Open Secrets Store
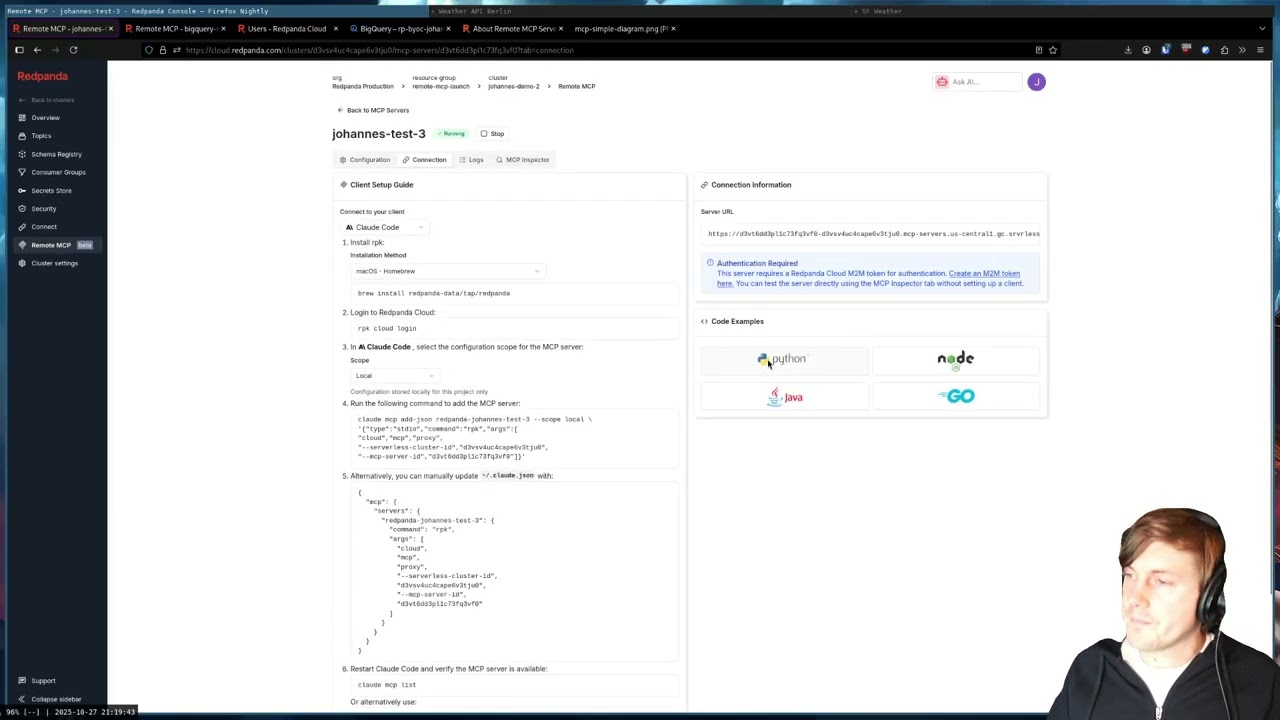Screen dimensions: 1280x720 (x=51, y=190)
